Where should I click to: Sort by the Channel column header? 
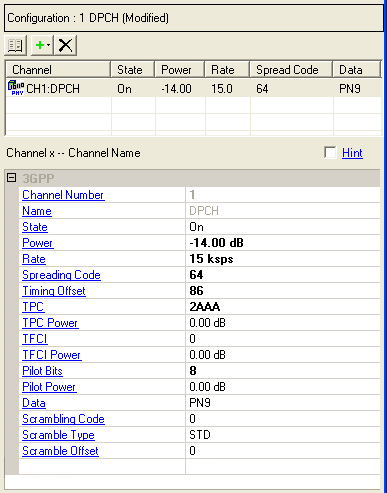pyautogui.click(x=58, y=70)
